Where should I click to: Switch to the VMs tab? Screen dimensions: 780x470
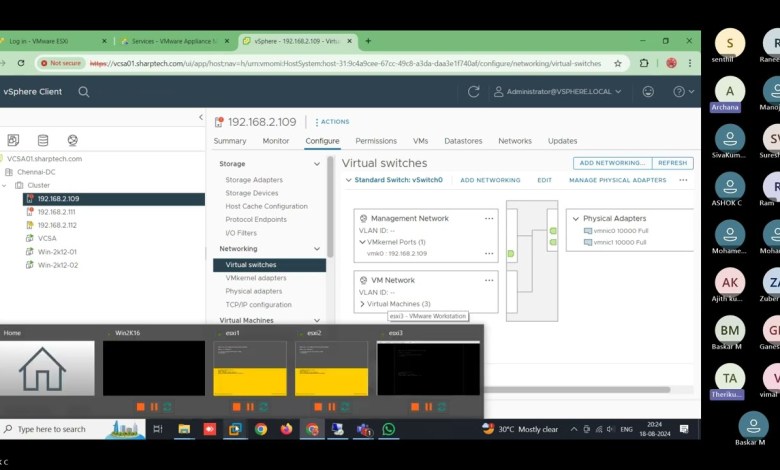point(420,141)
